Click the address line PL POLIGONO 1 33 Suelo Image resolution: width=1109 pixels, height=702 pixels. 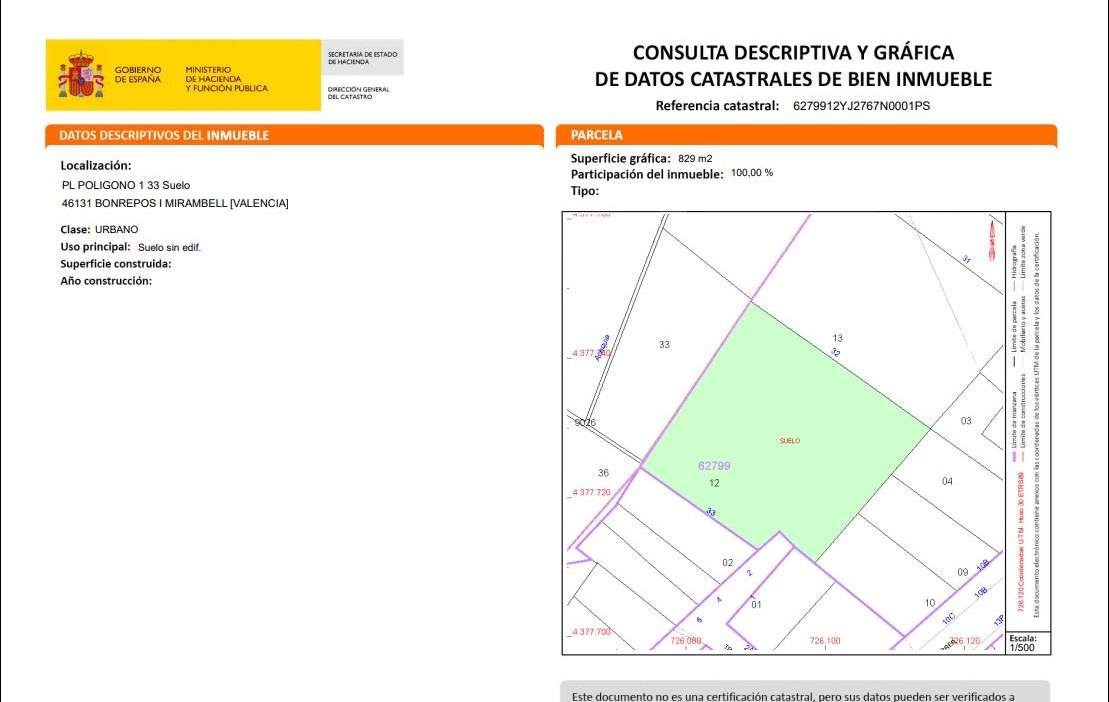[x=126, y=185]
